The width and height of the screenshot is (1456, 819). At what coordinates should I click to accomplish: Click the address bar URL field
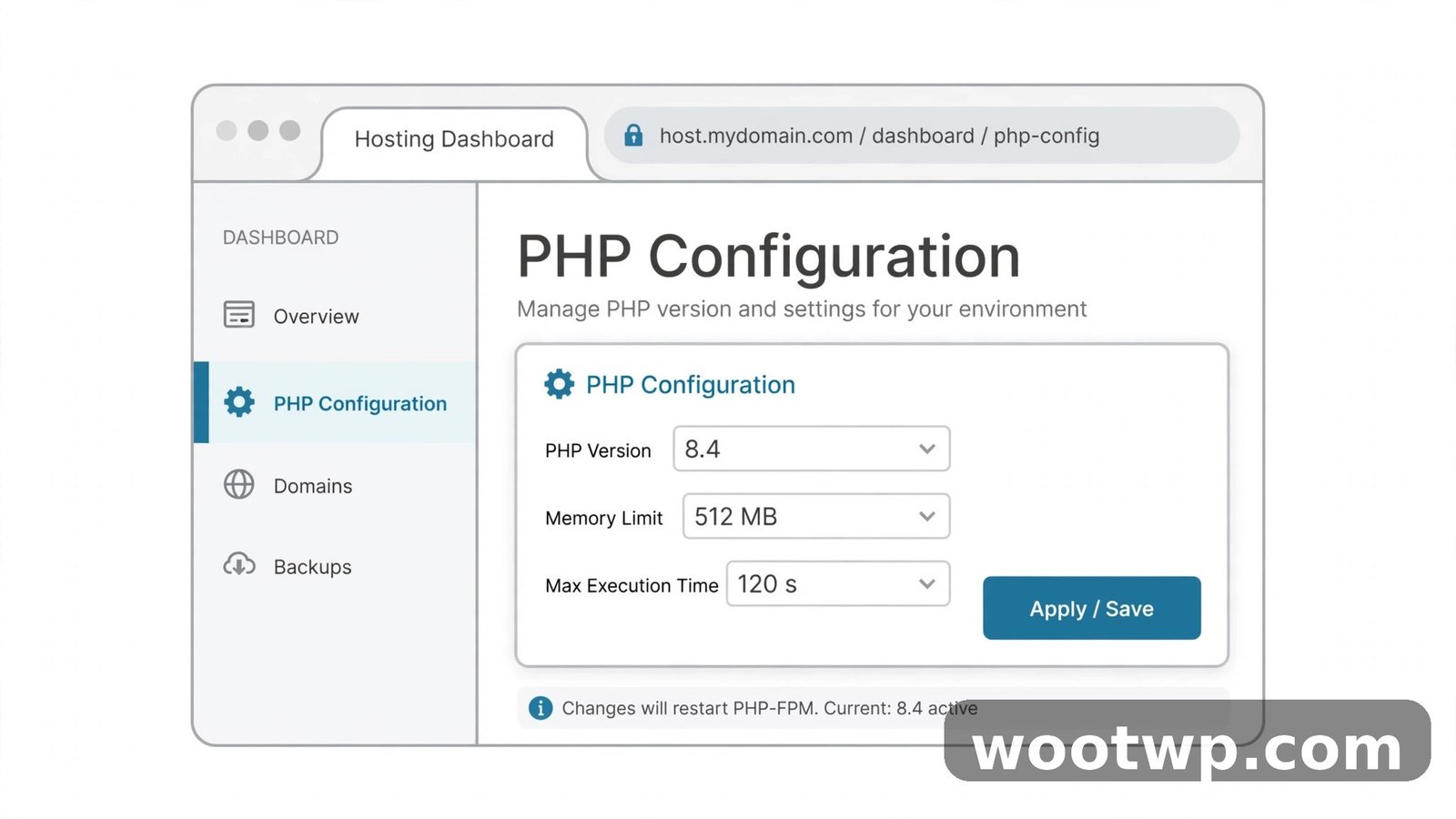point(922,136)
